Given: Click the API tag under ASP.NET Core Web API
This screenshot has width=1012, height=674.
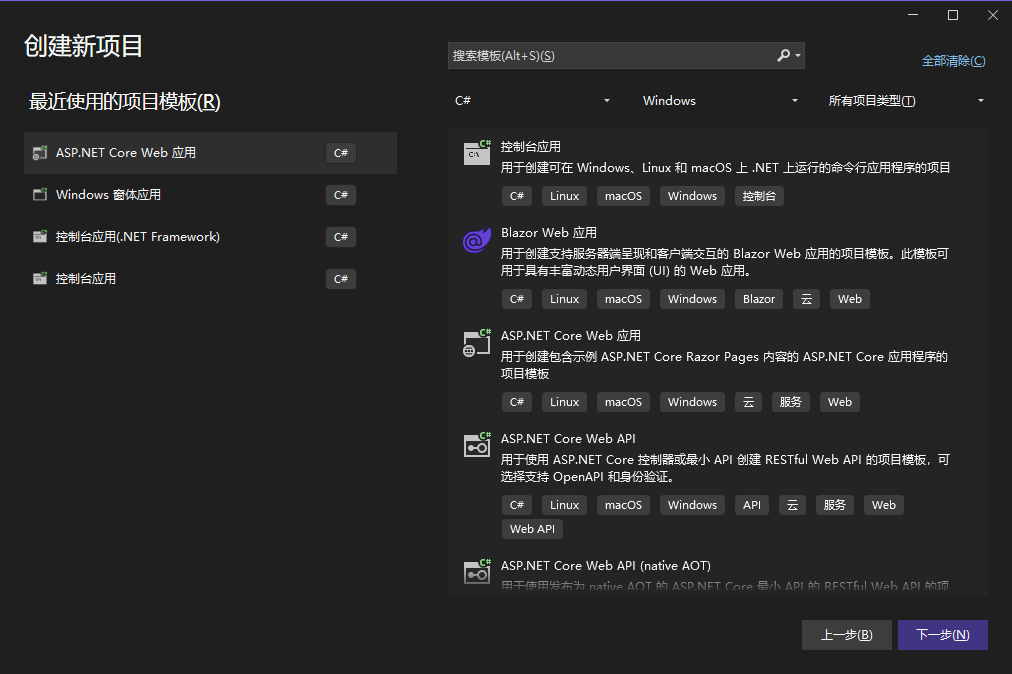Looking at the screenshot, I should point(751,505).
